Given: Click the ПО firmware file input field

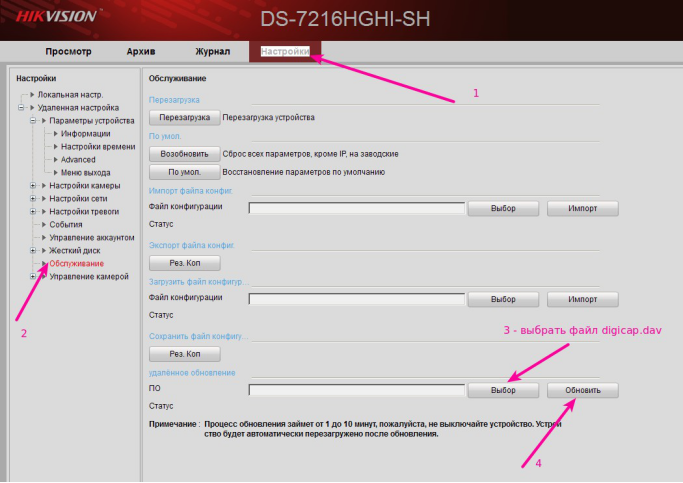Looking at the screenshot, I should coord(357,390).
